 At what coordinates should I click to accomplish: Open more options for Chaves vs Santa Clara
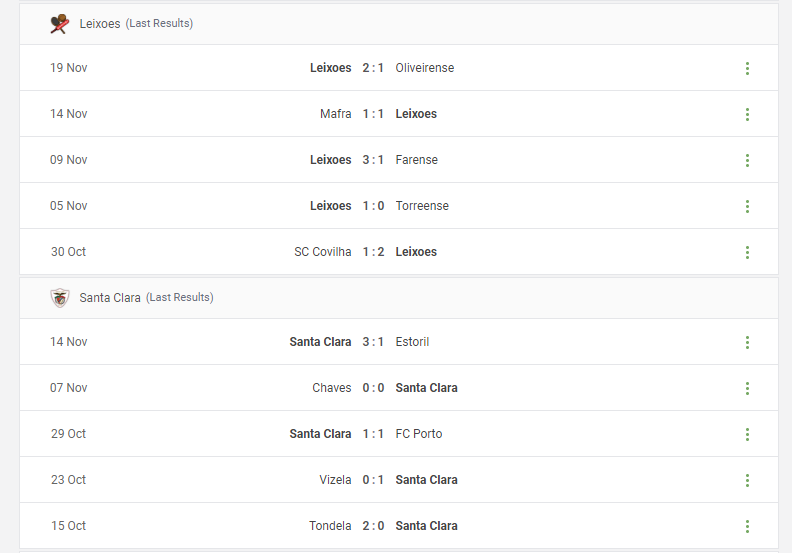(747, 388)
